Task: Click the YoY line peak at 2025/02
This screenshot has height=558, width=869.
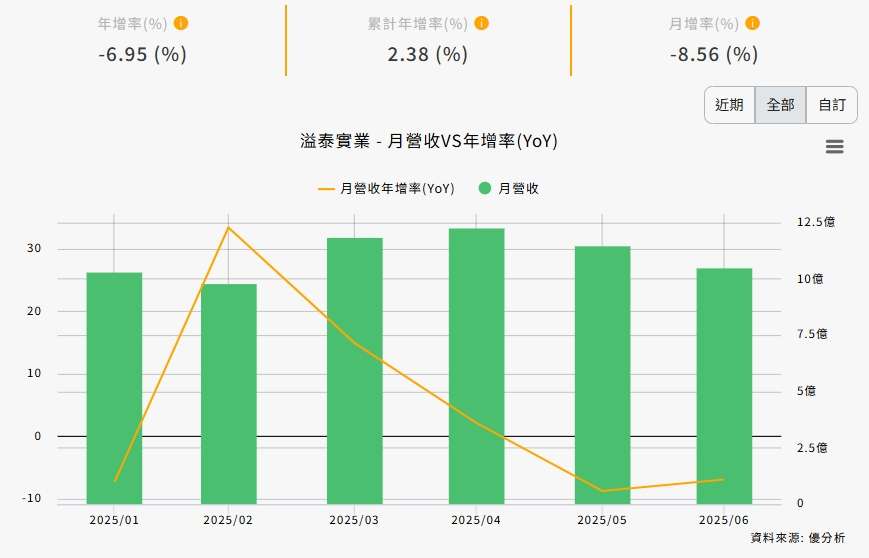Action: point(228,227)
